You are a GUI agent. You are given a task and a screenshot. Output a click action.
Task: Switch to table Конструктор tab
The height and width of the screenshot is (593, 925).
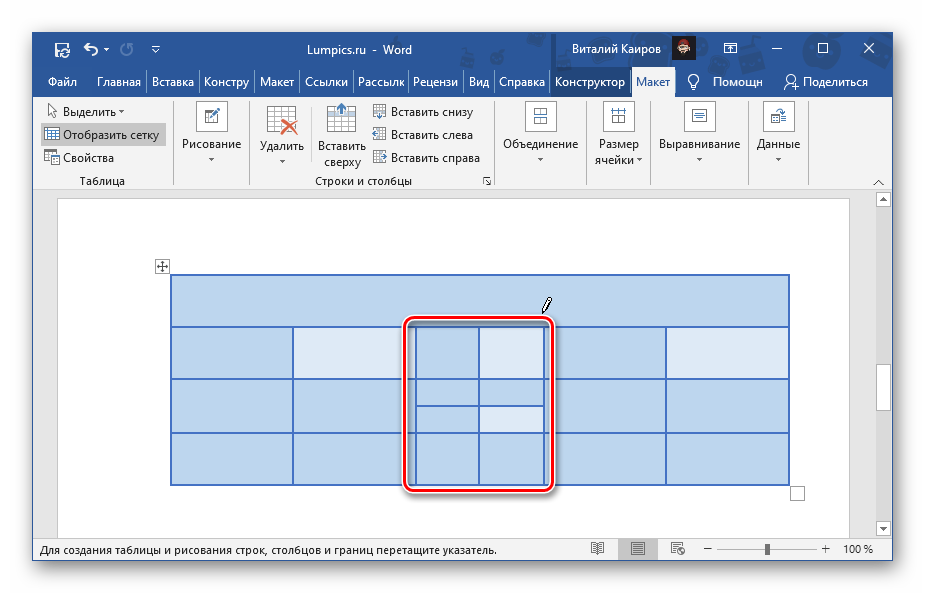pyautogui.click(x=589, y=82)
